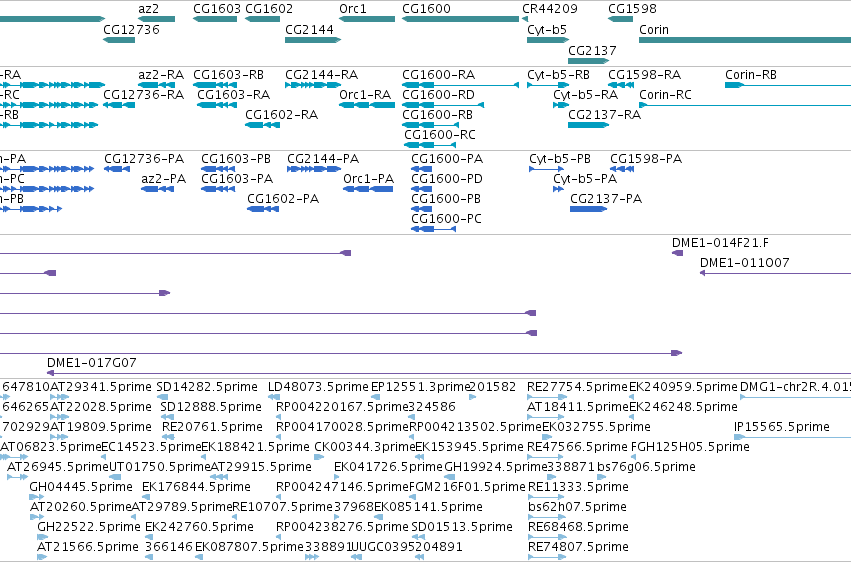The width and height of the screenshot is (851, 562).
Task: Click the DME1-014F21.F feature label
Action: coord(720,243)
